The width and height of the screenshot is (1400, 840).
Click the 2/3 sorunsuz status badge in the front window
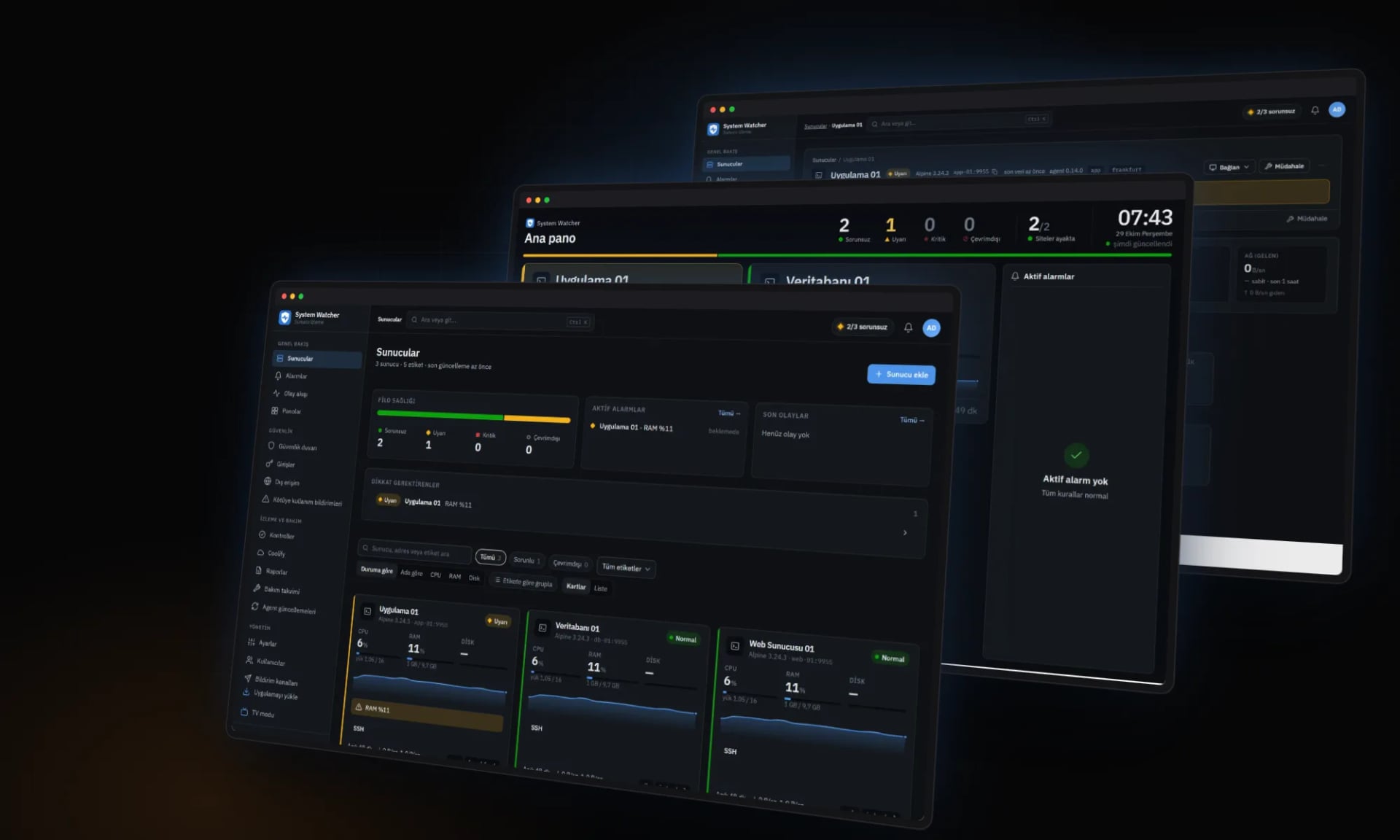point(863,327)
